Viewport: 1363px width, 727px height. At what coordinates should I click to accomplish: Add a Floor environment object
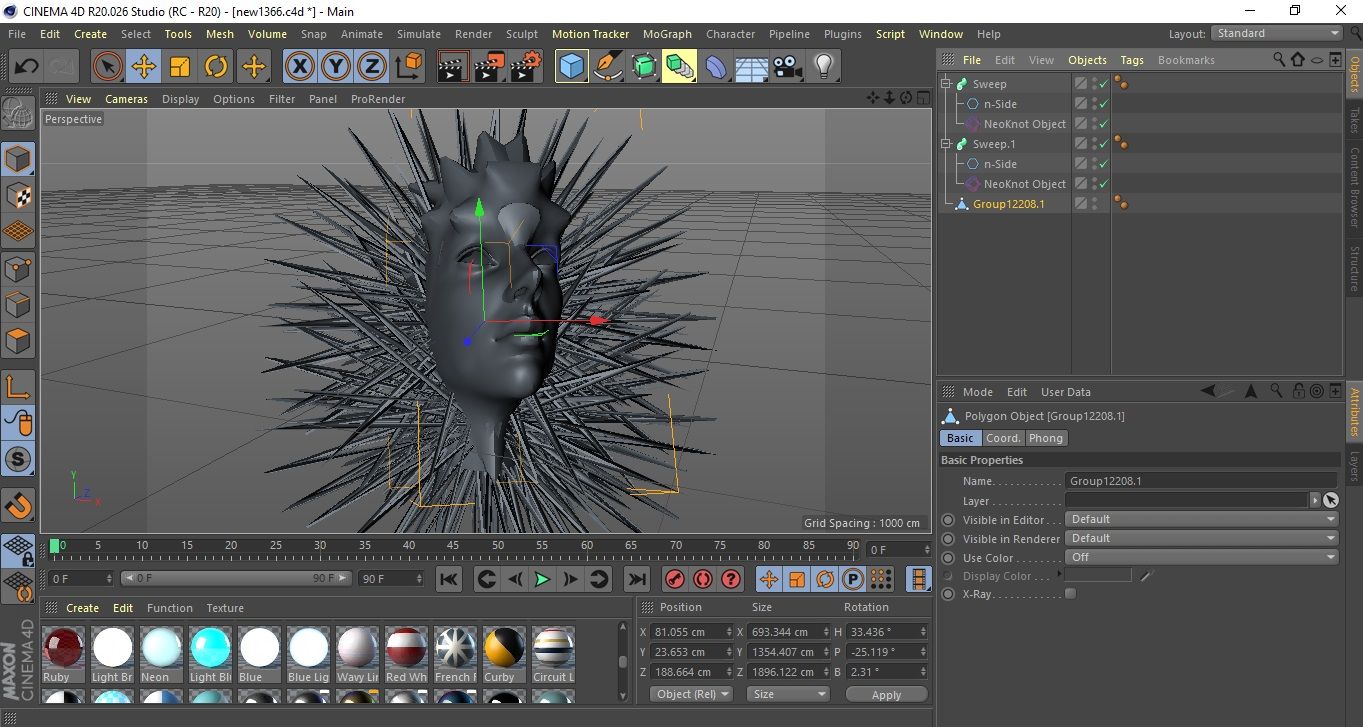click(751, 67)
